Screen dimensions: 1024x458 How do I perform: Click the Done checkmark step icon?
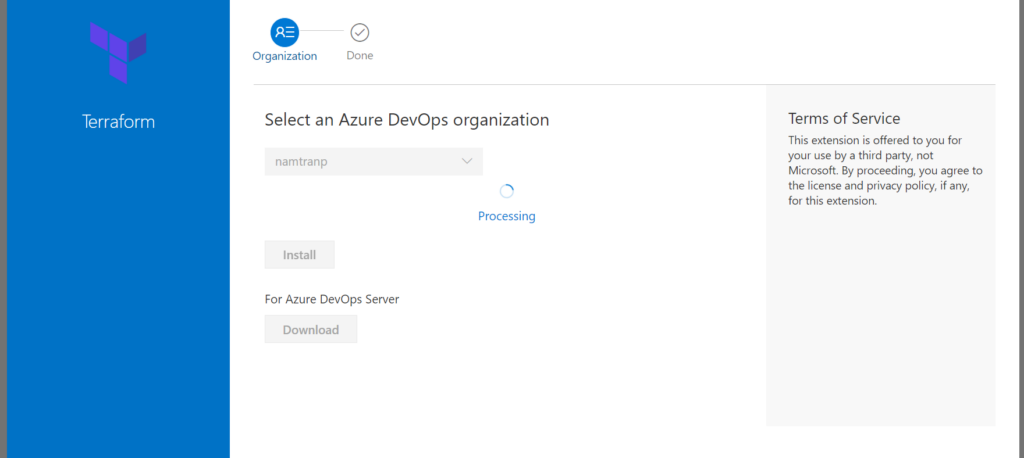(x=360, y=32)
